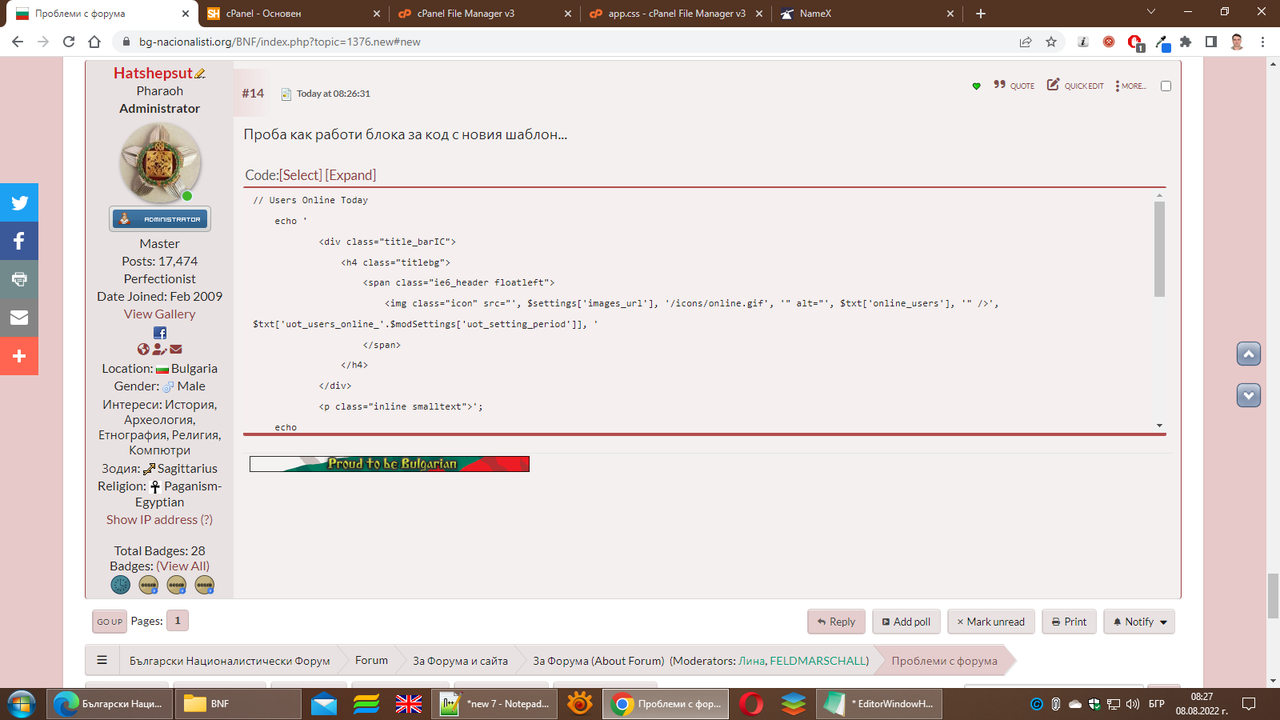The height and width of the screenshot is (720, 1280).
Task: Click the UK flag taskbar icon
Action: pyautogui.click(x=408, y=704)
